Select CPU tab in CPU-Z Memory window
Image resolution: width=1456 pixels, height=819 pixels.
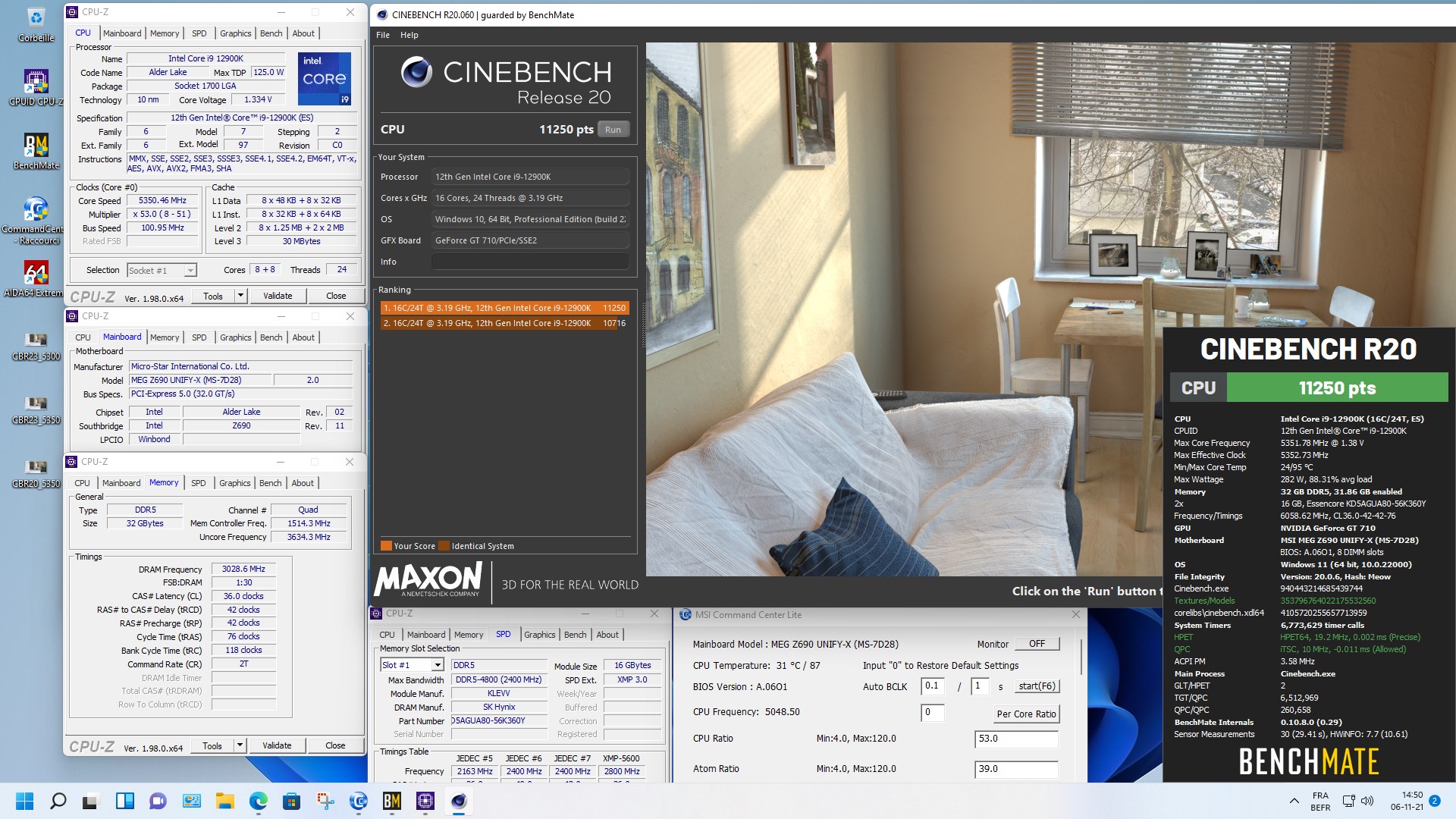coord(82,483)
